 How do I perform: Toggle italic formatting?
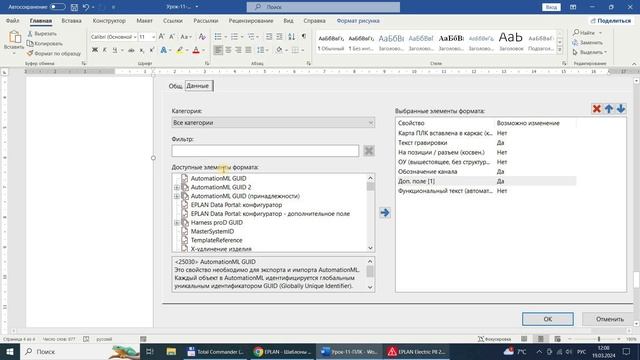[104, 50]
